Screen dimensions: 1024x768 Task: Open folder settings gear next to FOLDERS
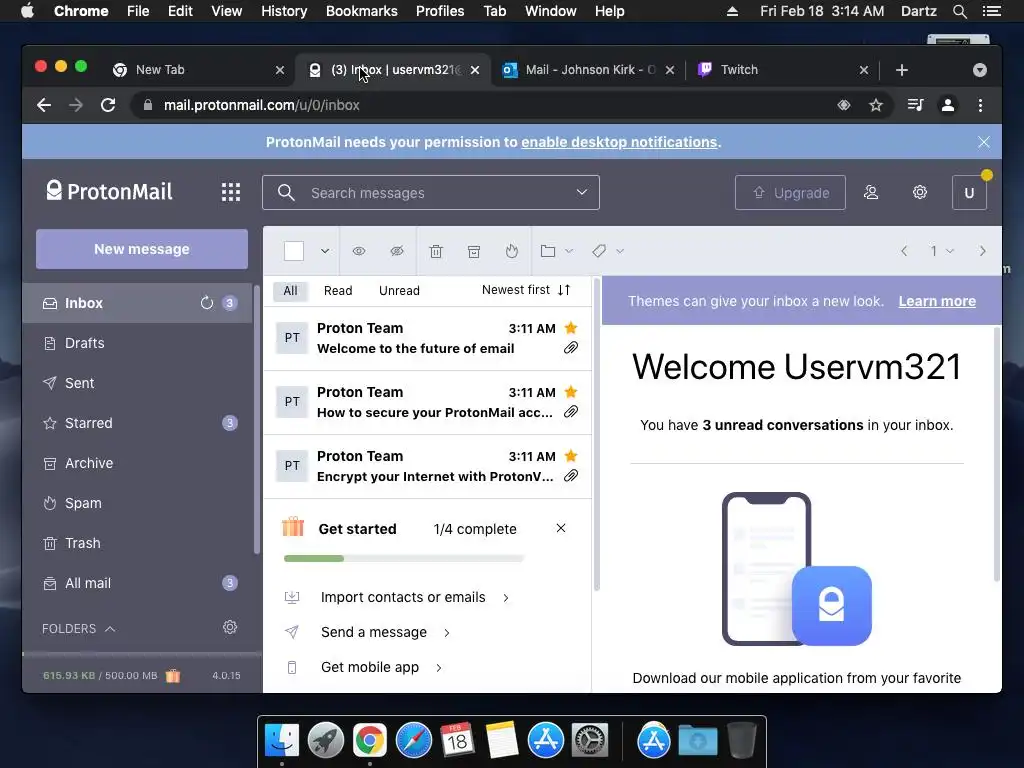[x=230, y=628]
